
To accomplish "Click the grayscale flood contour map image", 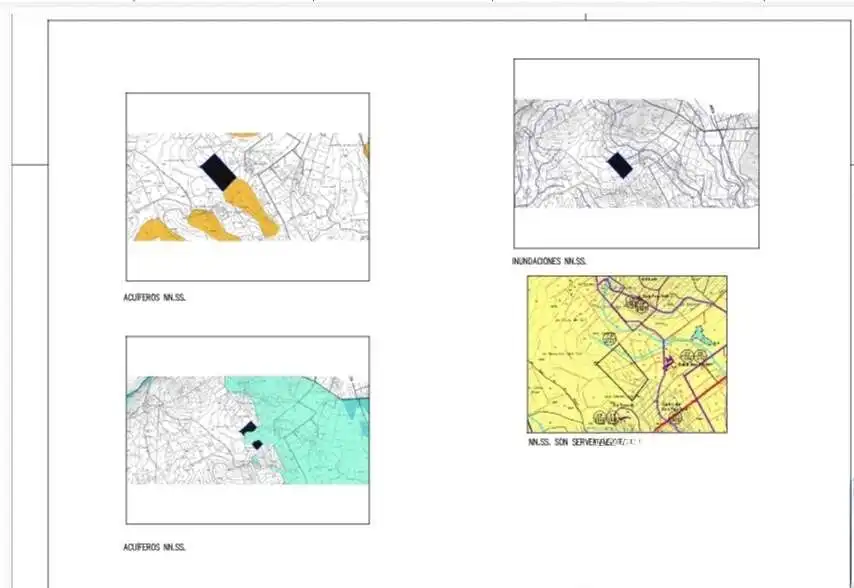I will (636, 154).
